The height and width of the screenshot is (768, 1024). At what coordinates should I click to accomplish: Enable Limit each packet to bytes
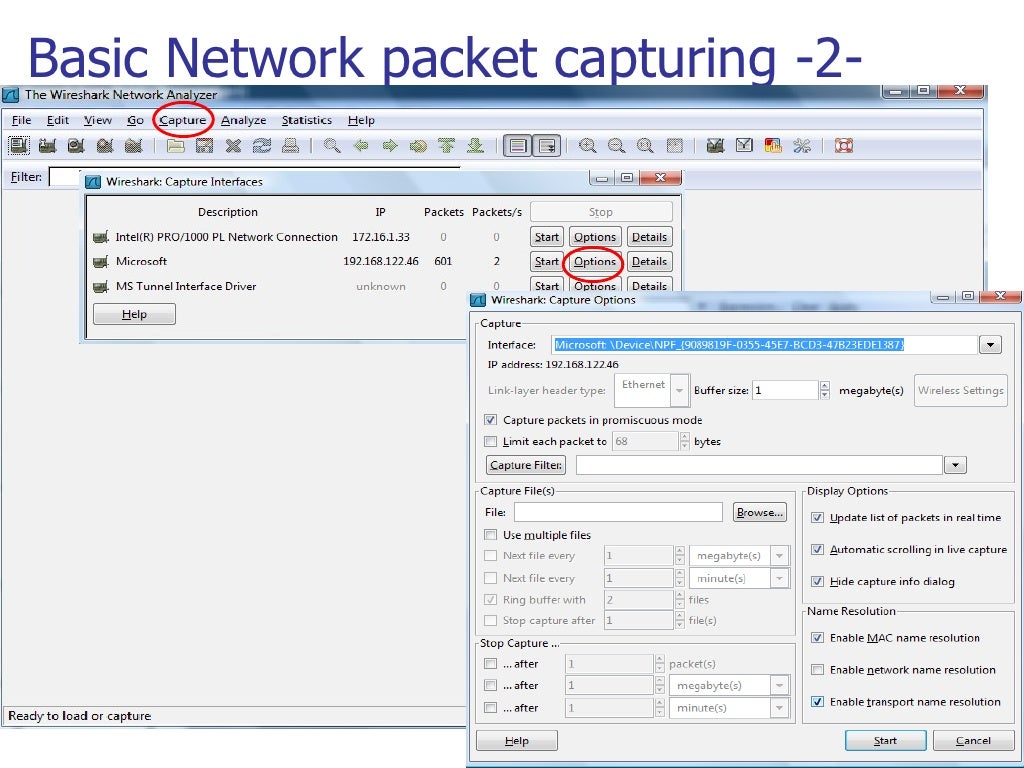[490, 441]
